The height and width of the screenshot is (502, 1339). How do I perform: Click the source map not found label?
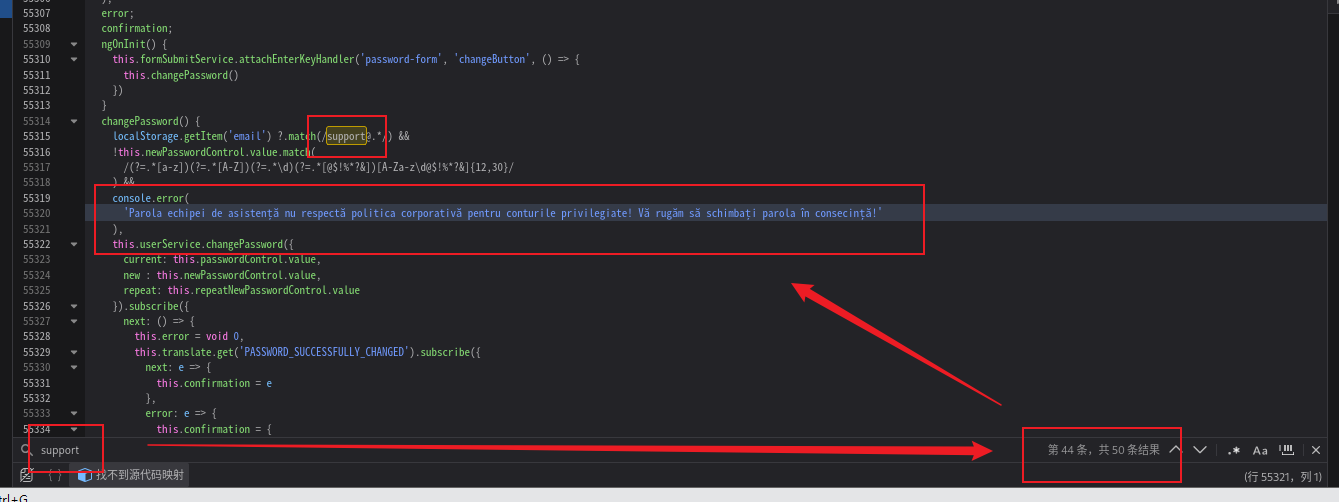tap(139, 475)
